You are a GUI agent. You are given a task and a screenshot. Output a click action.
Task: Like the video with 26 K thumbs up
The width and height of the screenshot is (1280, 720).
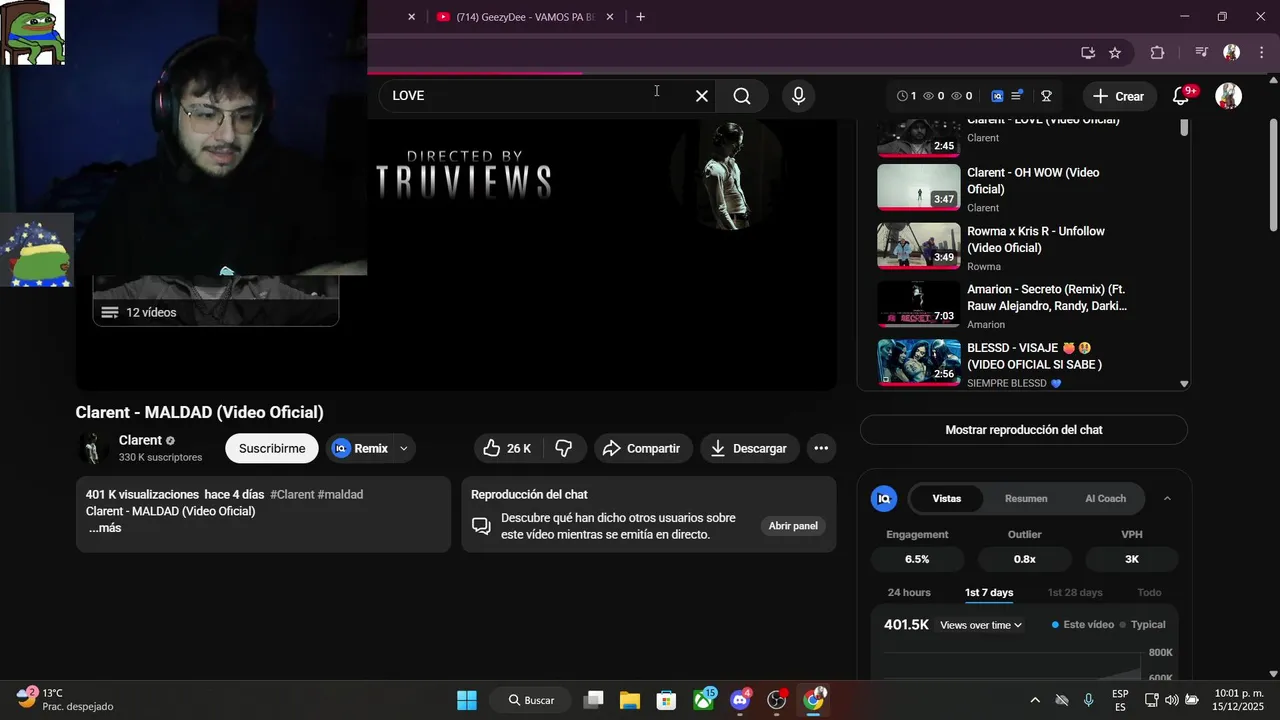click(x=507, y=448)
